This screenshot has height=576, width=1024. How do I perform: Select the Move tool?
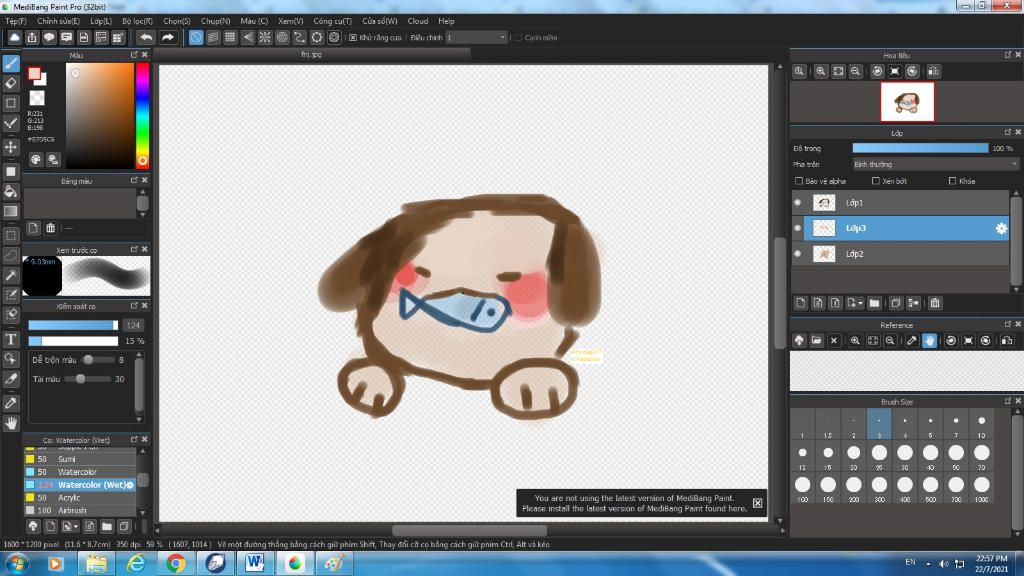[11, 147]
